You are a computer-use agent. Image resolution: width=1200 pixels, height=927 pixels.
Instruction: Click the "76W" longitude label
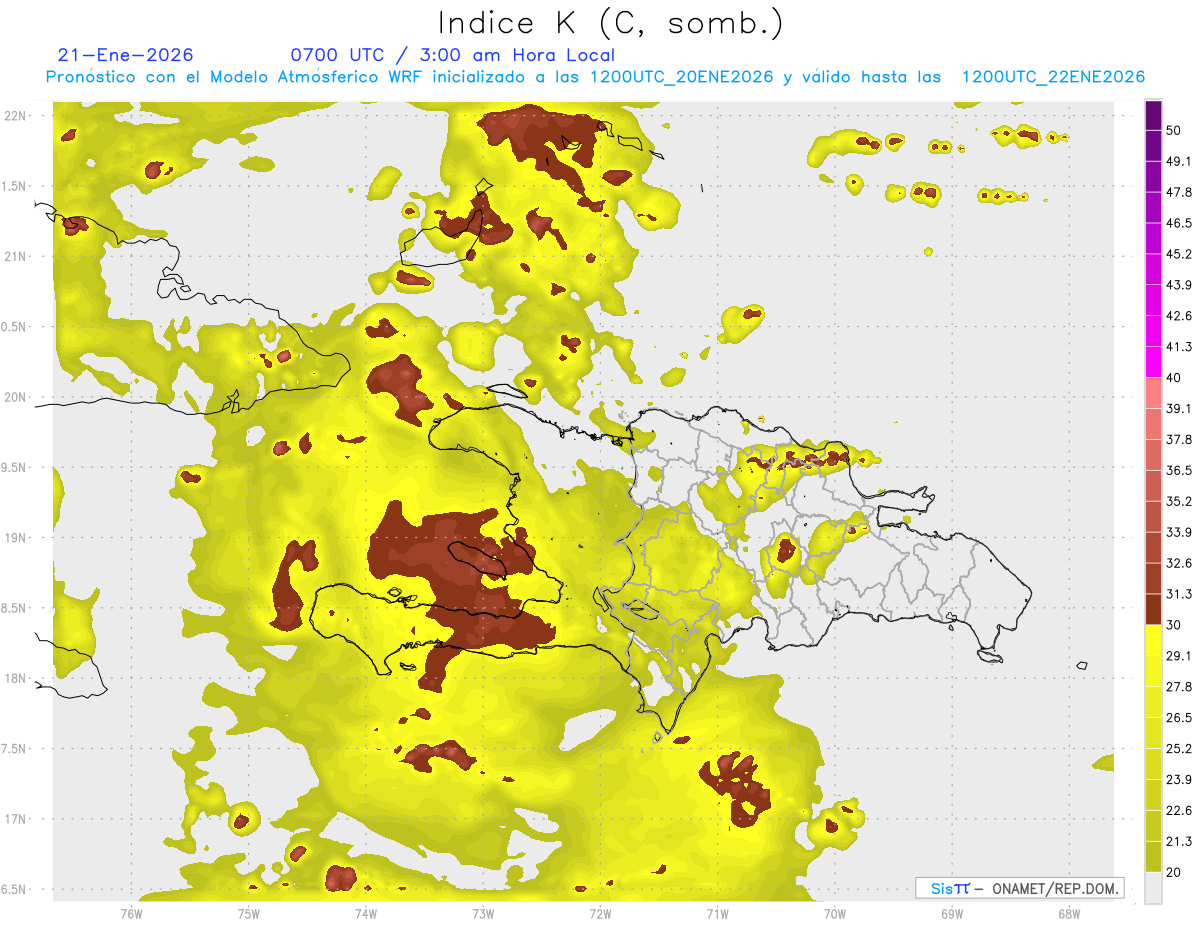click(131, 913)
